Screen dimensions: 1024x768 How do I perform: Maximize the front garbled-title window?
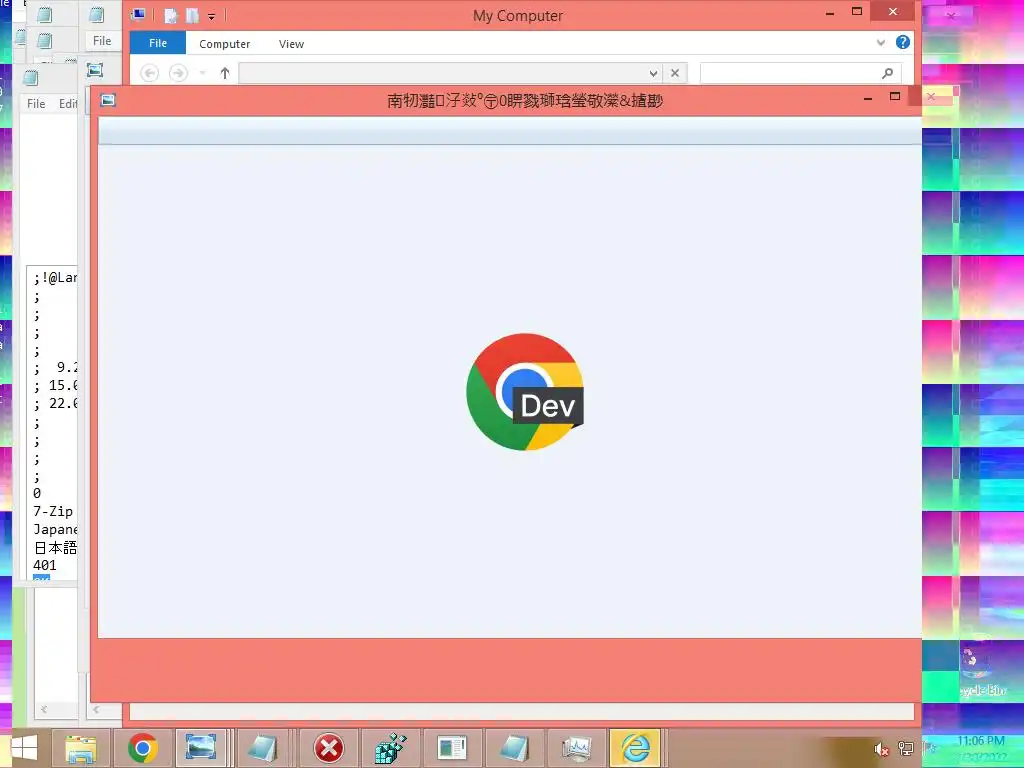895,97
